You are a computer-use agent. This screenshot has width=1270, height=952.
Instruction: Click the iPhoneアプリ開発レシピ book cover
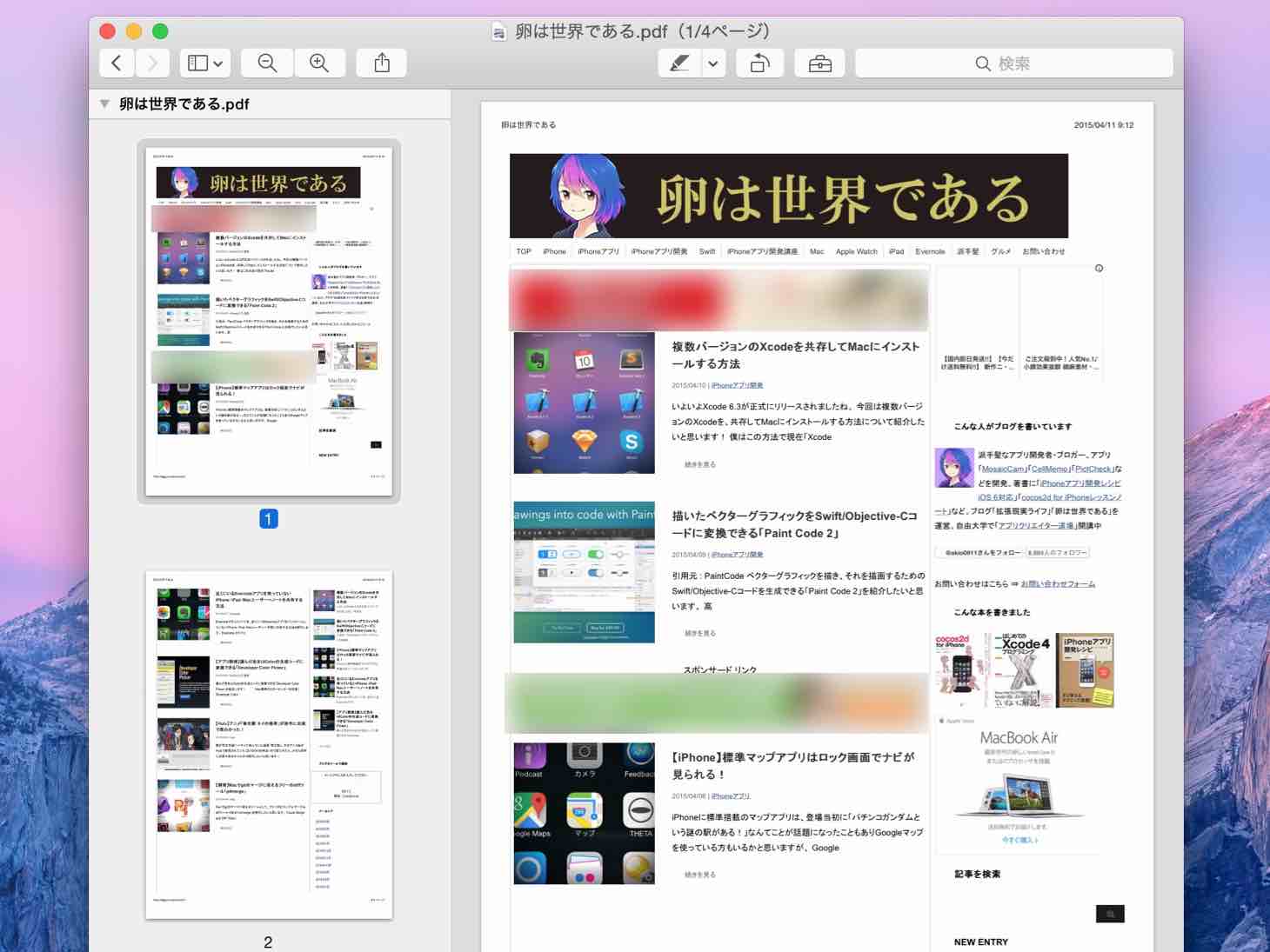[1086, 669]
